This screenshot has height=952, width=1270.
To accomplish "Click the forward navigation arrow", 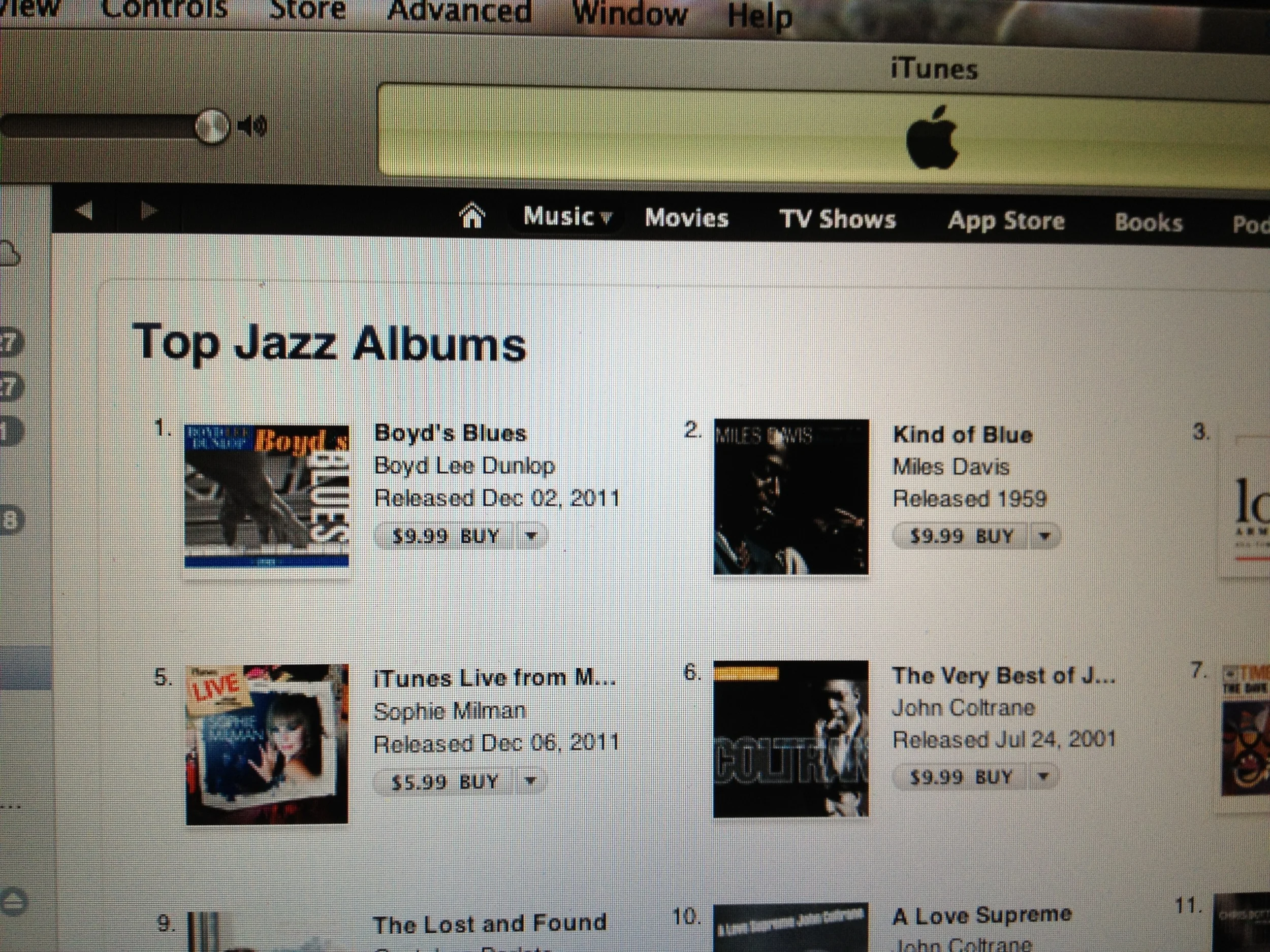I will [149, 211].
